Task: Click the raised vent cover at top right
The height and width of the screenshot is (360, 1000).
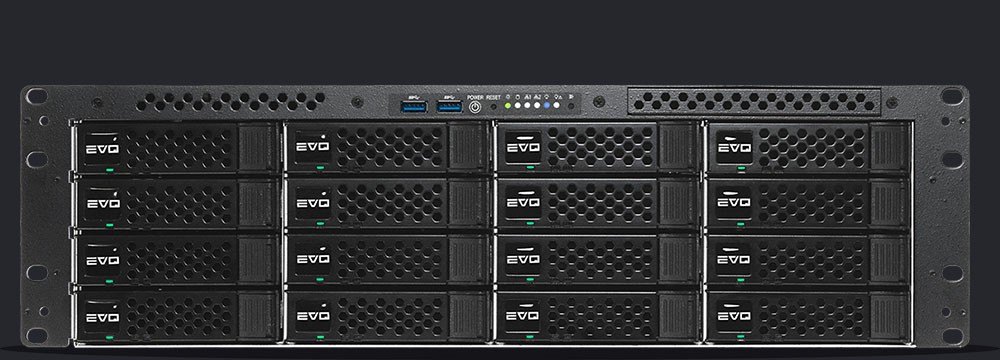Action: [x=754, y=101]
